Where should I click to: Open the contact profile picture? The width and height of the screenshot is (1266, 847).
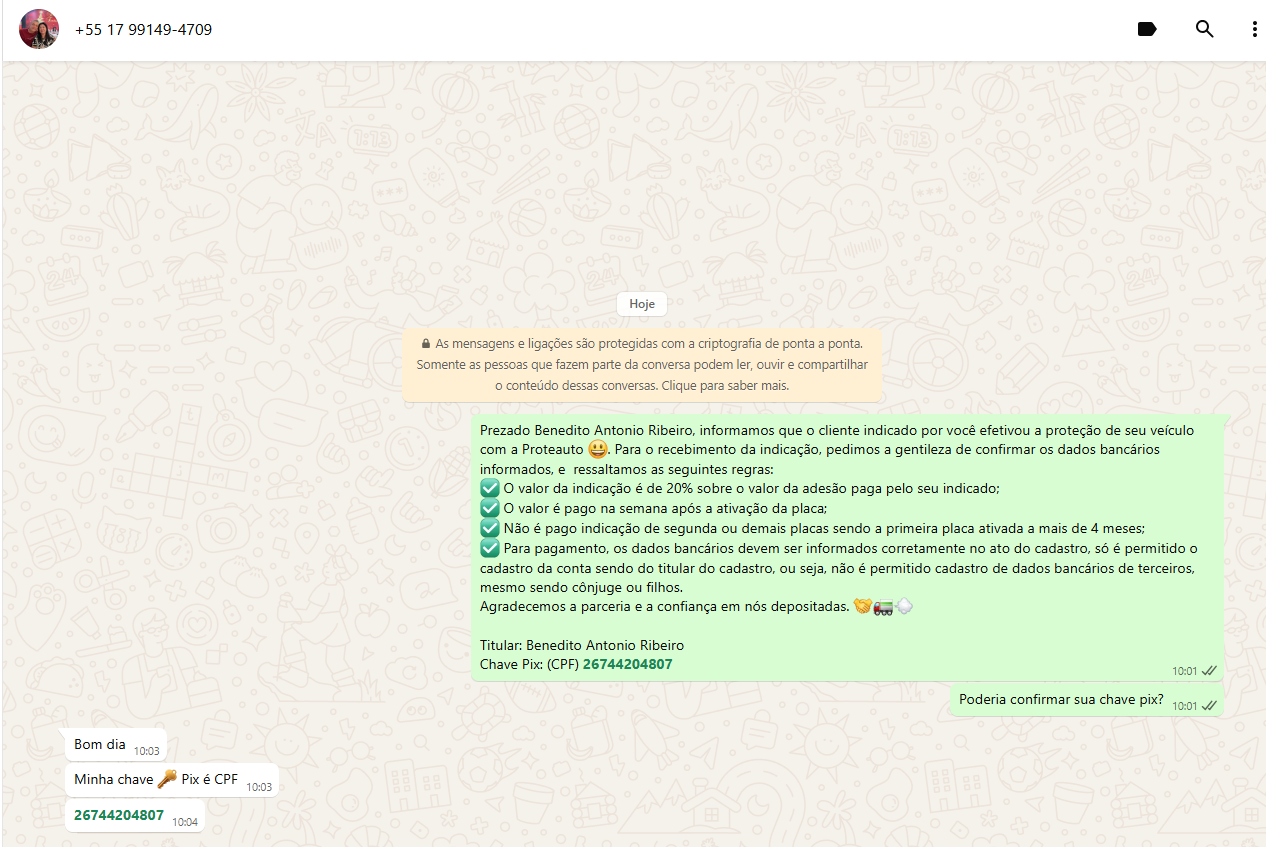click(39, 29)
